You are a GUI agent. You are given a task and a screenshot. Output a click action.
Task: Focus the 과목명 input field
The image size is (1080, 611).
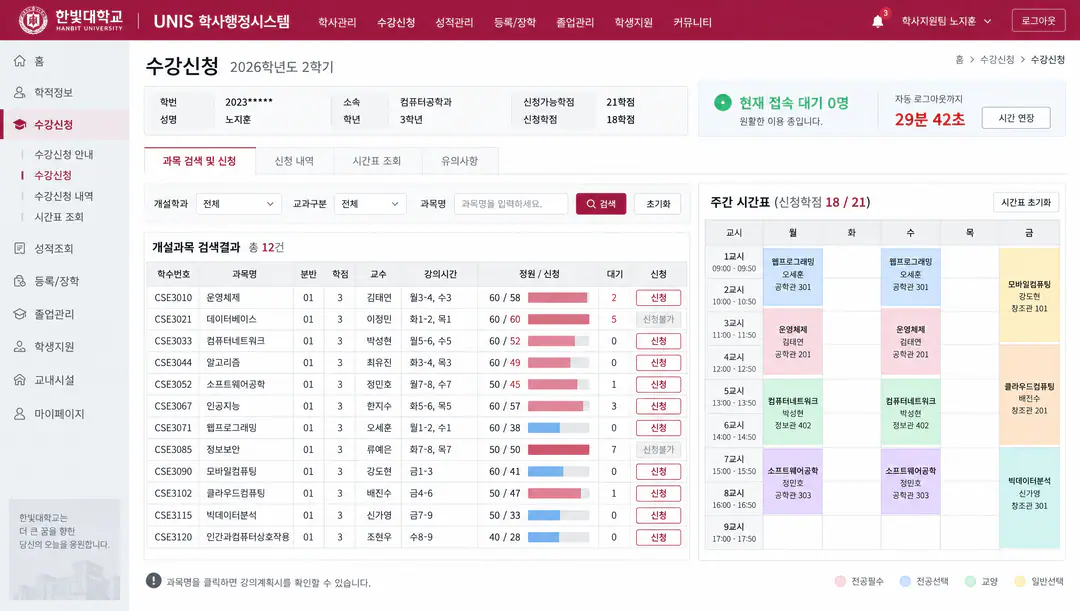[511, 204]
